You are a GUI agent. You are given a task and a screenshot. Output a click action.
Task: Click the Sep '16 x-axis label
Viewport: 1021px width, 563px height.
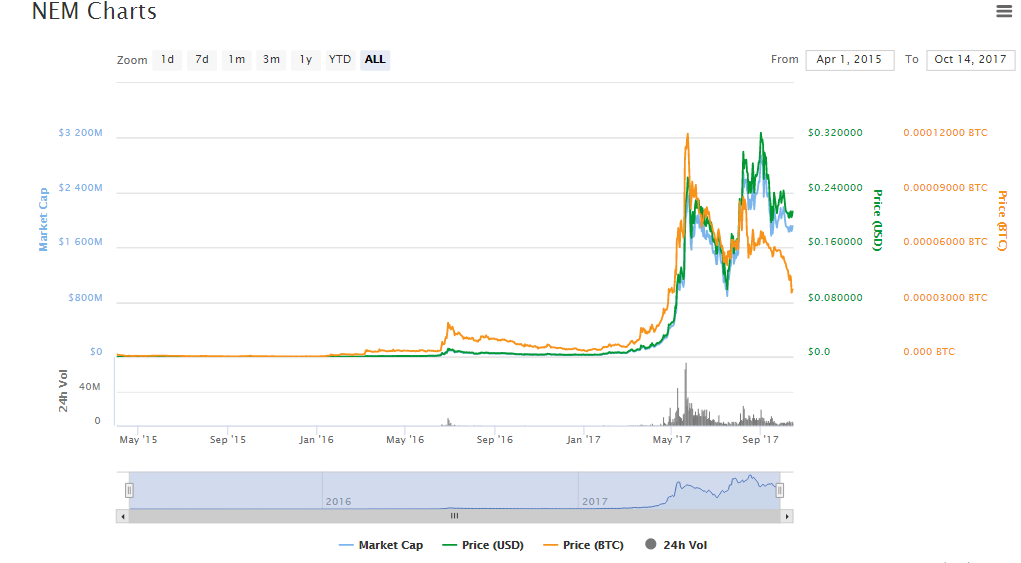pos(494,440)
